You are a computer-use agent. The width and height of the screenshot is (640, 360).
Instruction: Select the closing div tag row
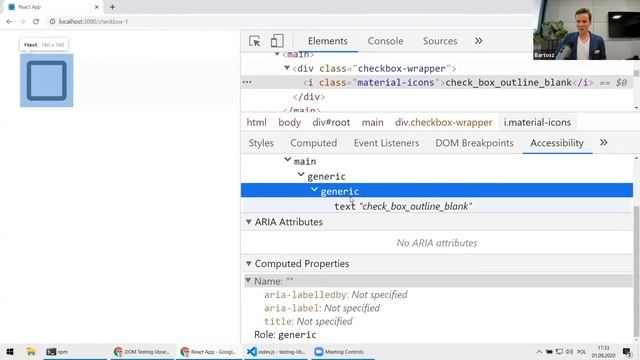pyautogui.click(x=309, y=97)
